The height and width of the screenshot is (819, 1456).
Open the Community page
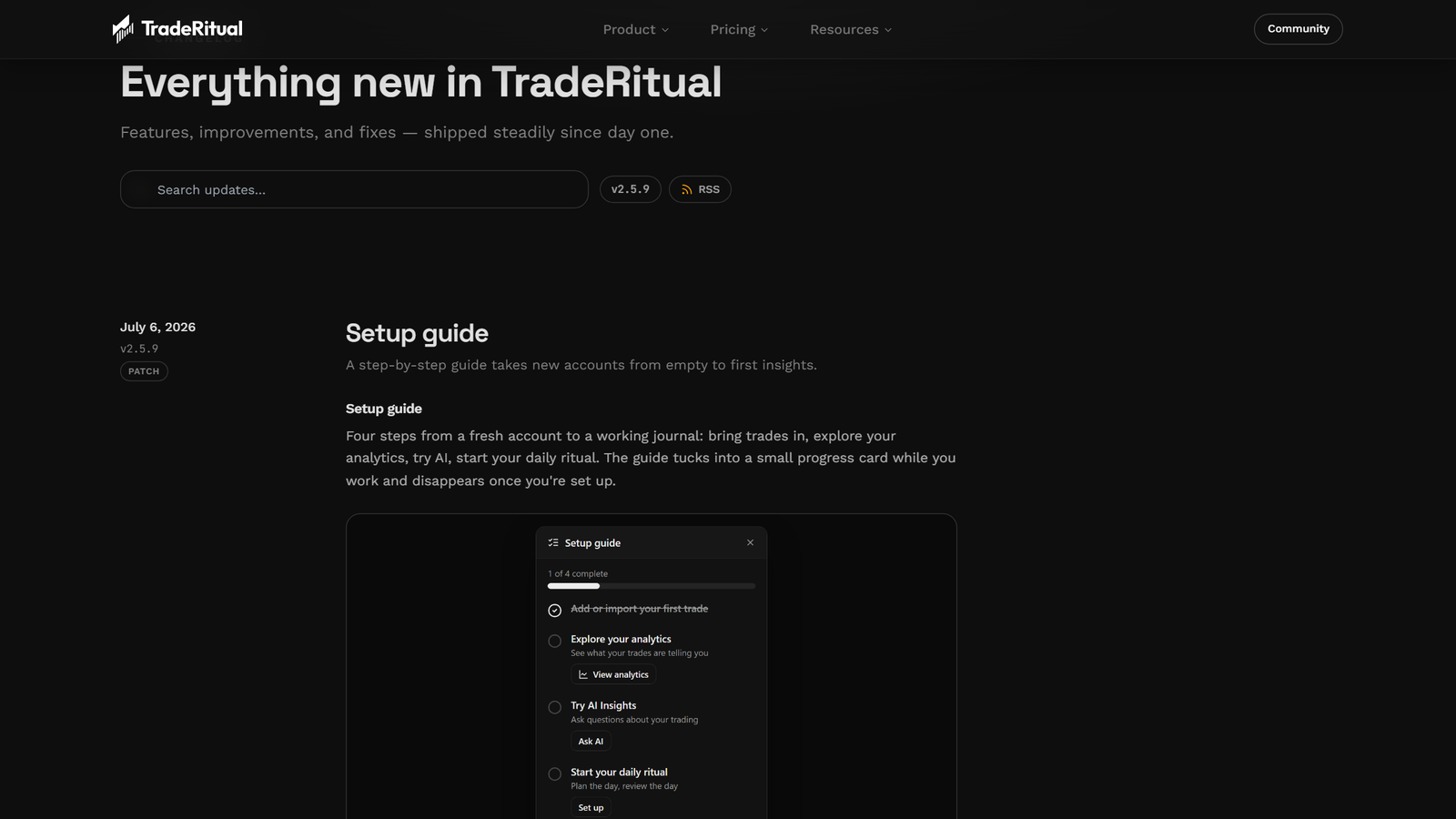(x=1298, y=29)
